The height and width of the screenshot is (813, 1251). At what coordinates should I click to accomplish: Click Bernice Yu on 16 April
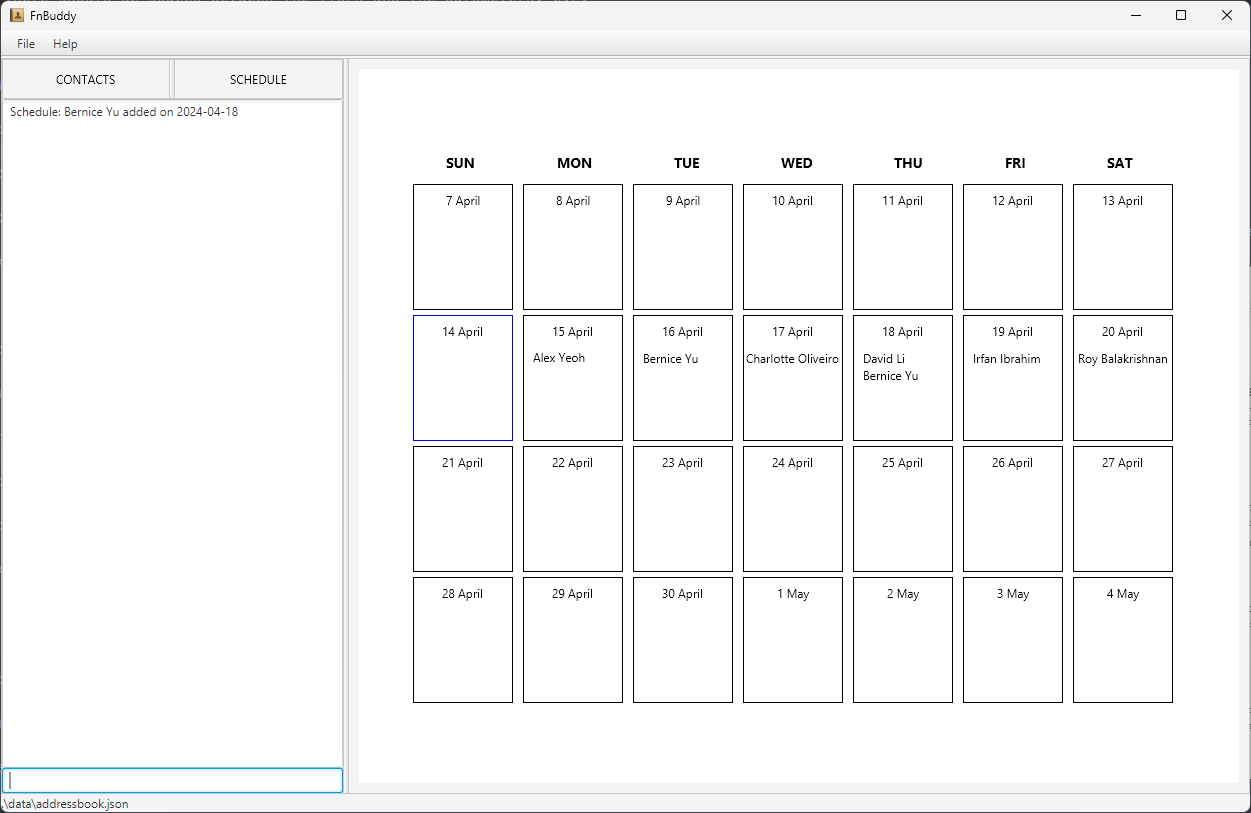pyautogui.click(x=671, y=359)
